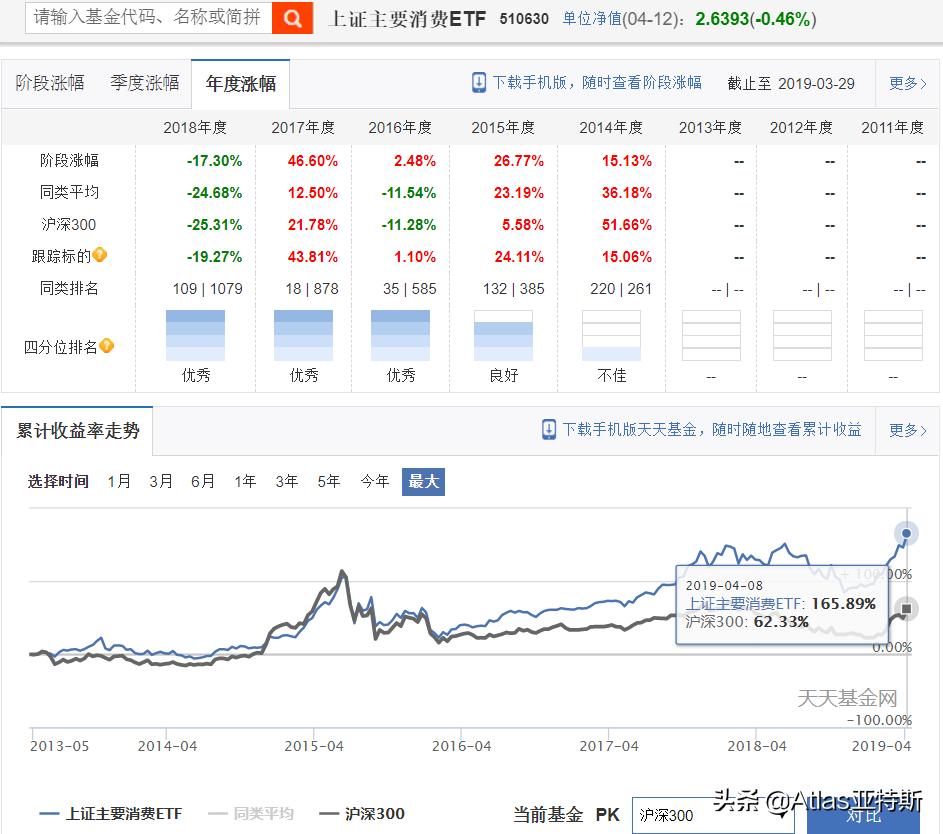The width and height of the screenshot is (943, 834).
Task: Select the blue endpoint marker on the chart
Action: [x=906, y=534]
